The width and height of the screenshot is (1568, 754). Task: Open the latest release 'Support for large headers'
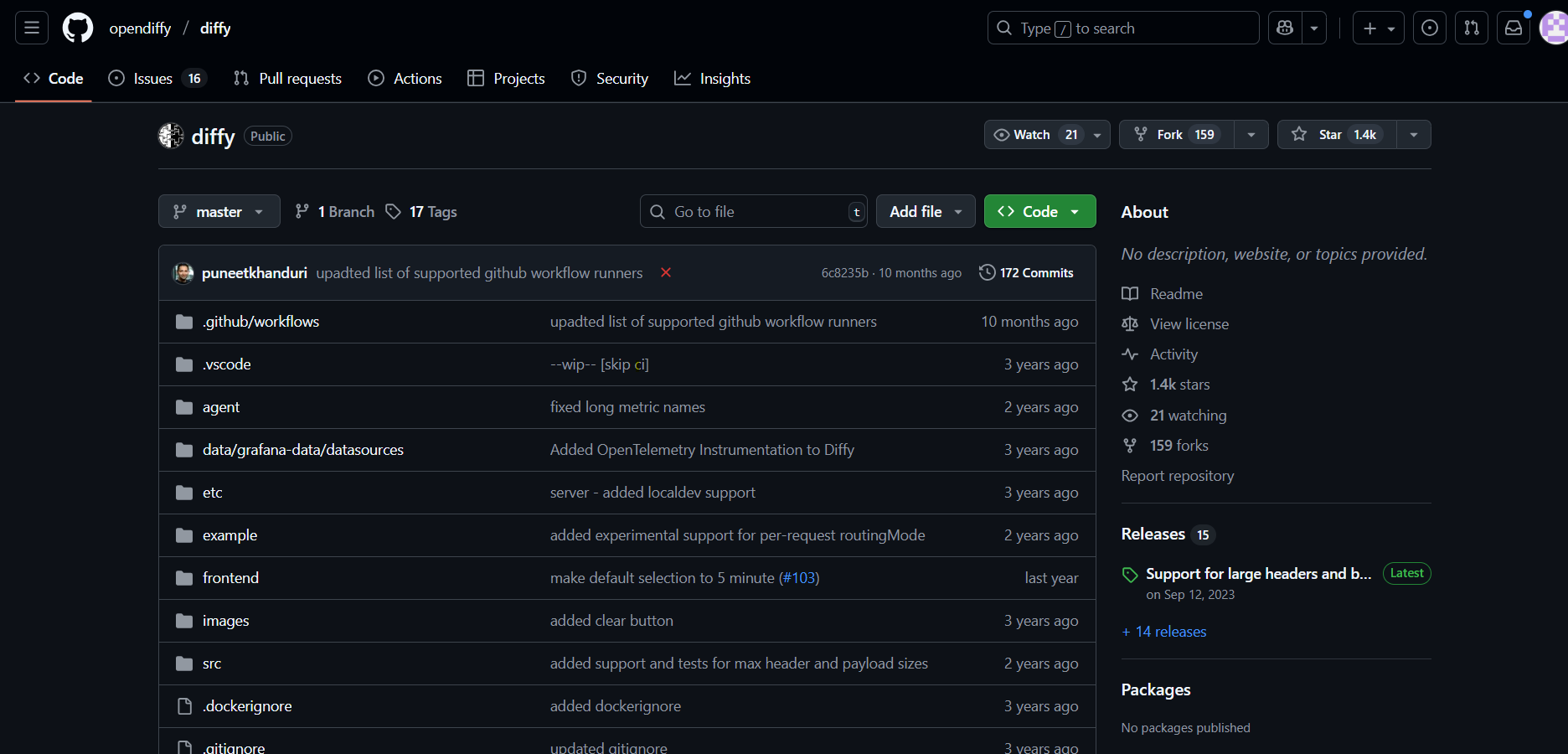[x=1256, y=573]
